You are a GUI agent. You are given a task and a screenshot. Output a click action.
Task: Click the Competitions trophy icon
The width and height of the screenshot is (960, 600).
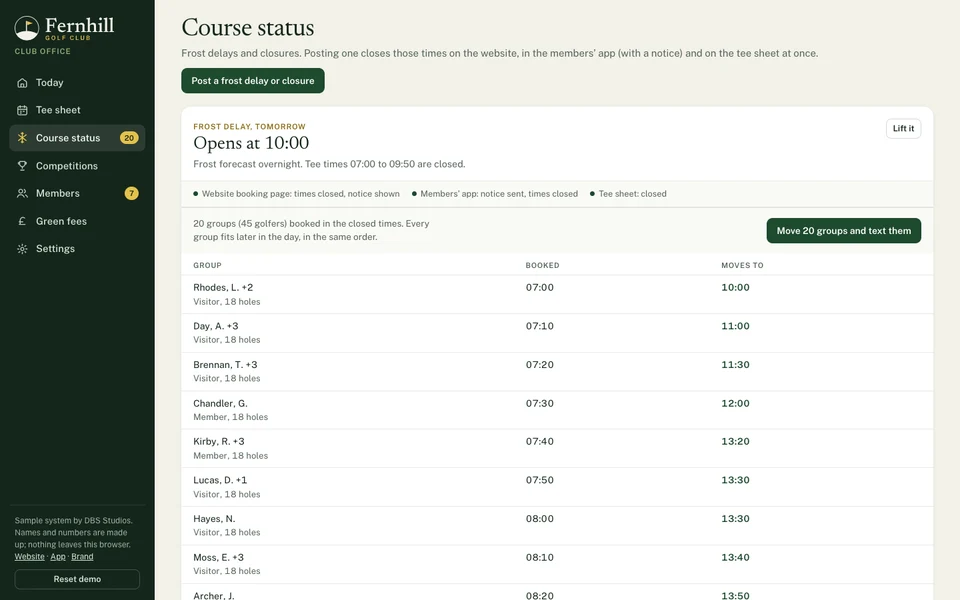tap(22, 166)
